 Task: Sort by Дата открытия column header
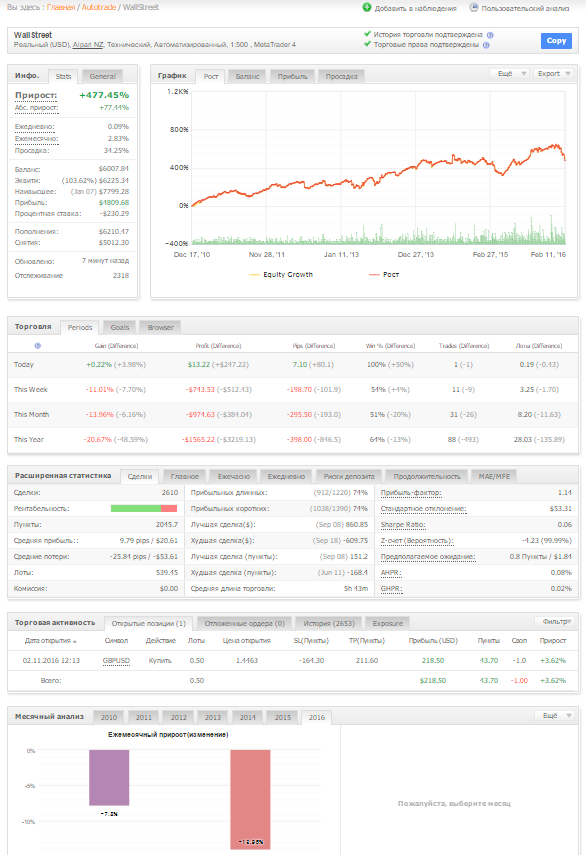(50, 640)
